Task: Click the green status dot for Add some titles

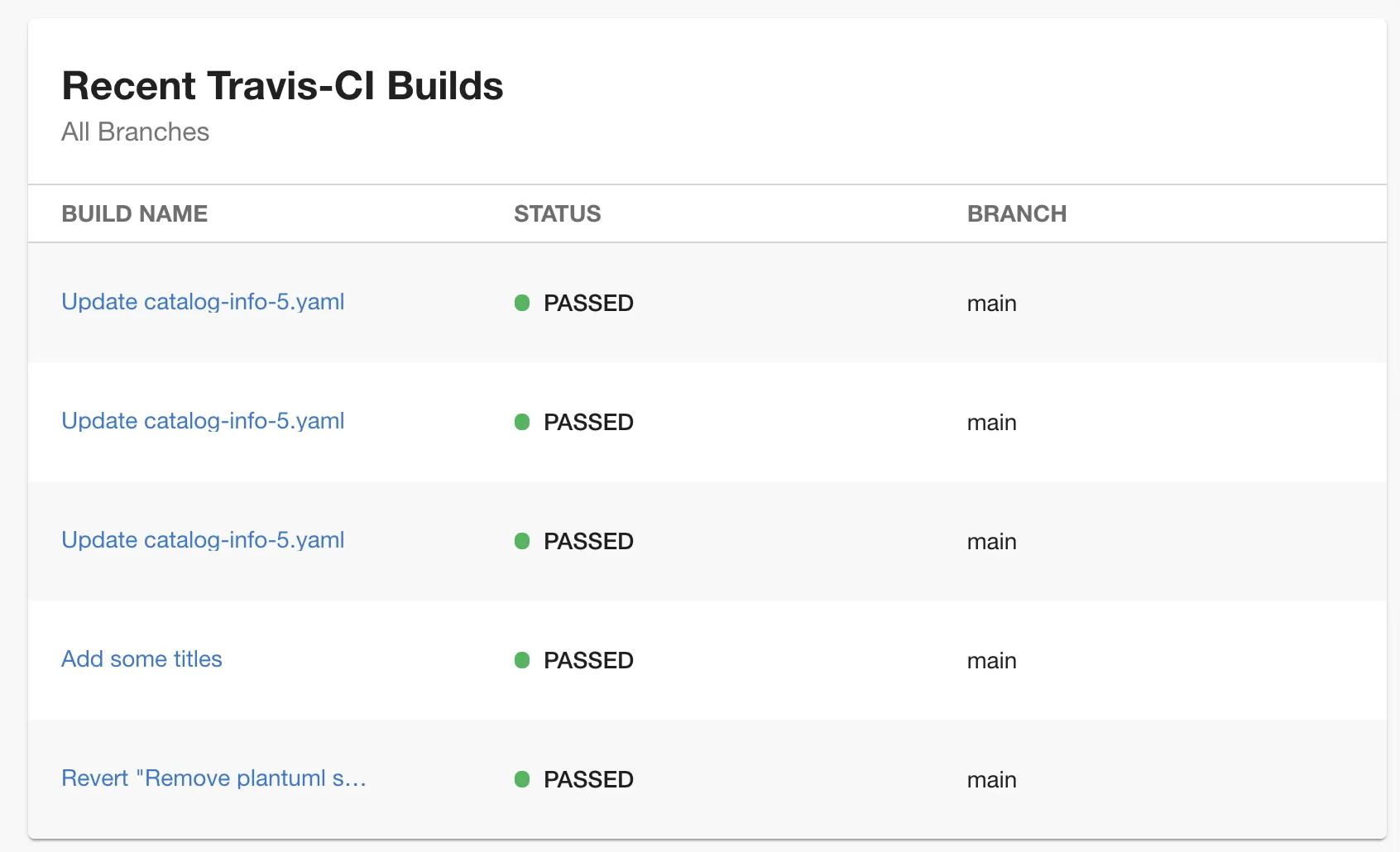Action: click(522, 660)
